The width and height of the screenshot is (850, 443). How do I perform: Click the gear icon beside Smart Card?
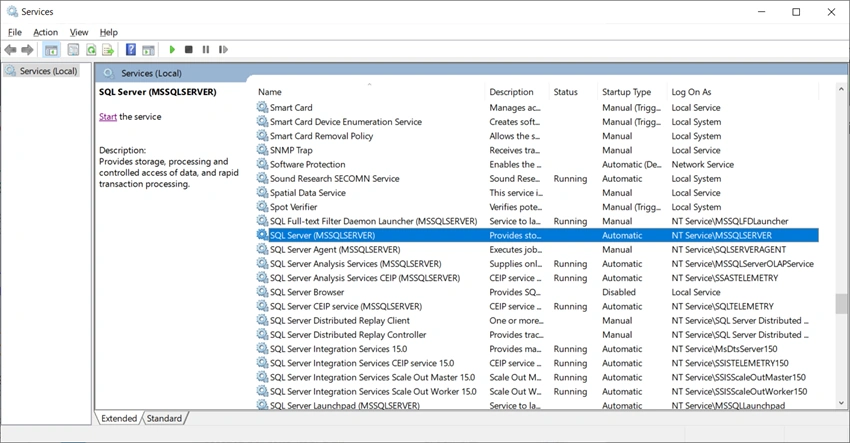click(262, 107)
